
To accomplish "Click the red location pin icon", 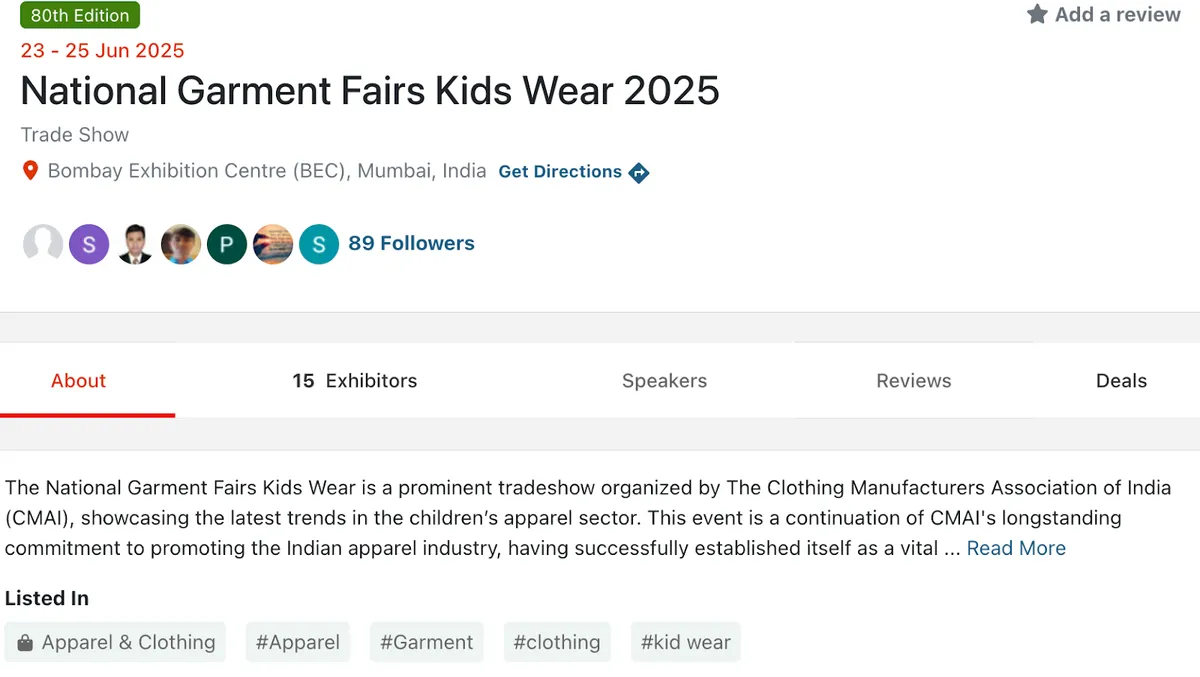I will click(x=30, y=171).
